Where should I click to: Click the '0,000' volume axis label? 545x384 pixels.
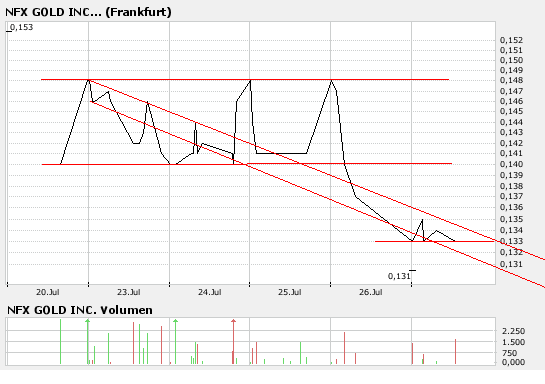[513, 362]
